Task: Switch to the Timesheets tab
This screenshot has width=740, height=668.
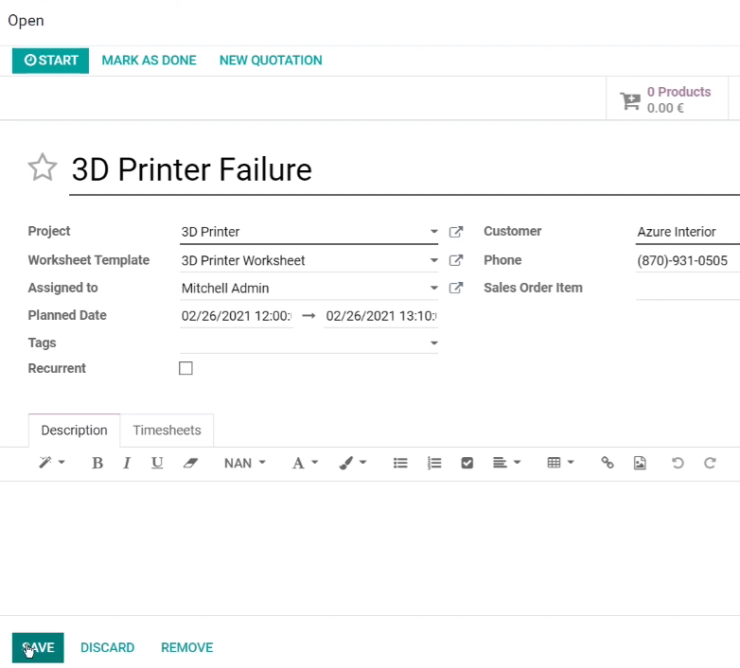Action: [x=167, y=430]
